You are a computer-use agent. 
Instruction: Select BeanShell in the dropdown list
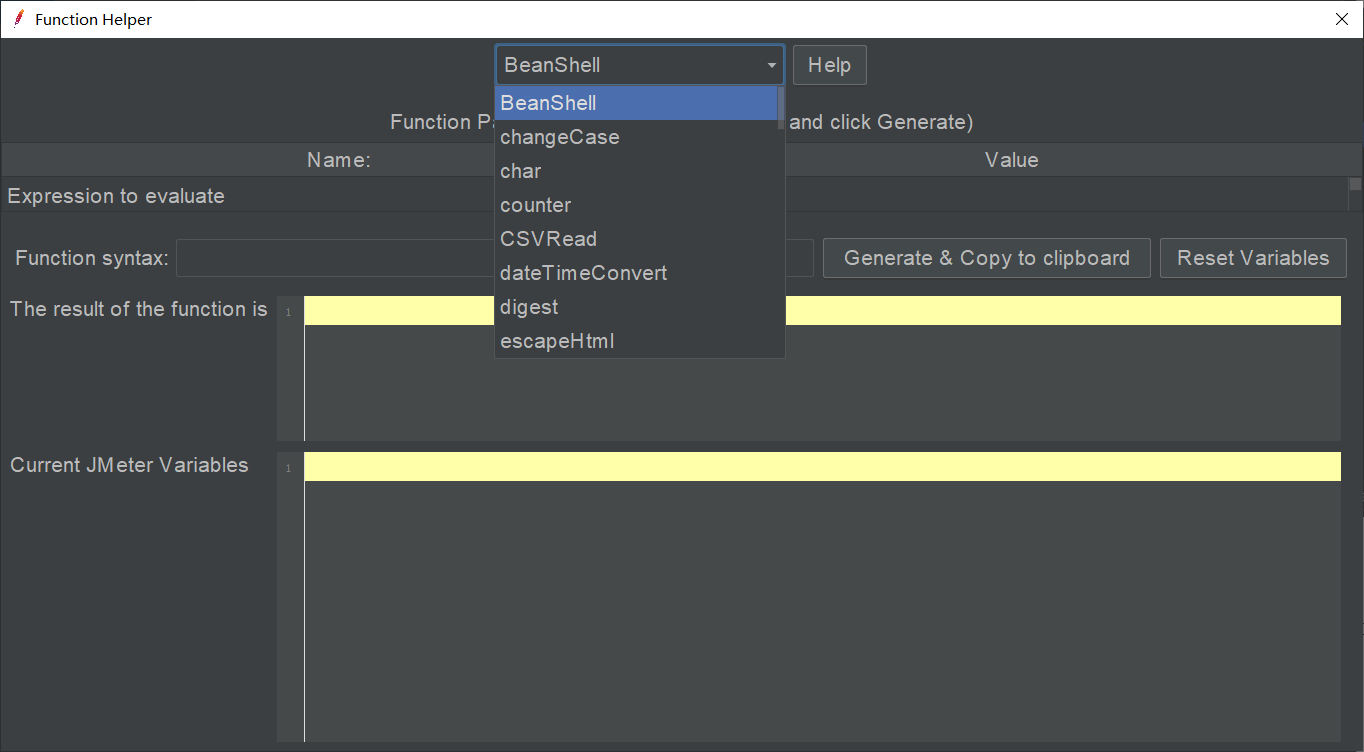click(x=636, y=103)
